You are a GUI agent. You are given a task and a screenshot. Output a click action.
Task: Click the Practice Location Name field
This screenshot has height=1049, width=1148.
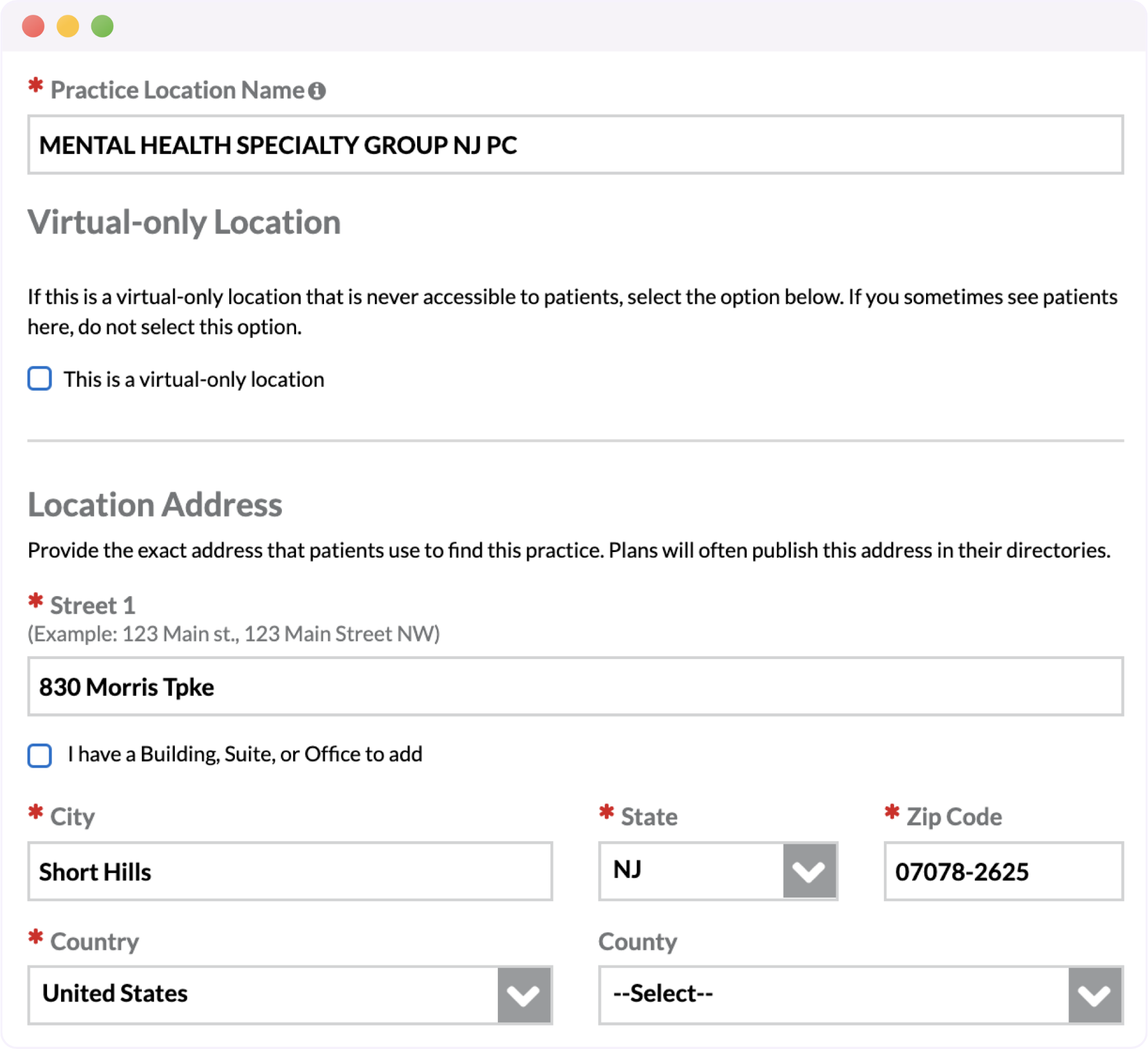pyautogui.click(x=575, y=145)
